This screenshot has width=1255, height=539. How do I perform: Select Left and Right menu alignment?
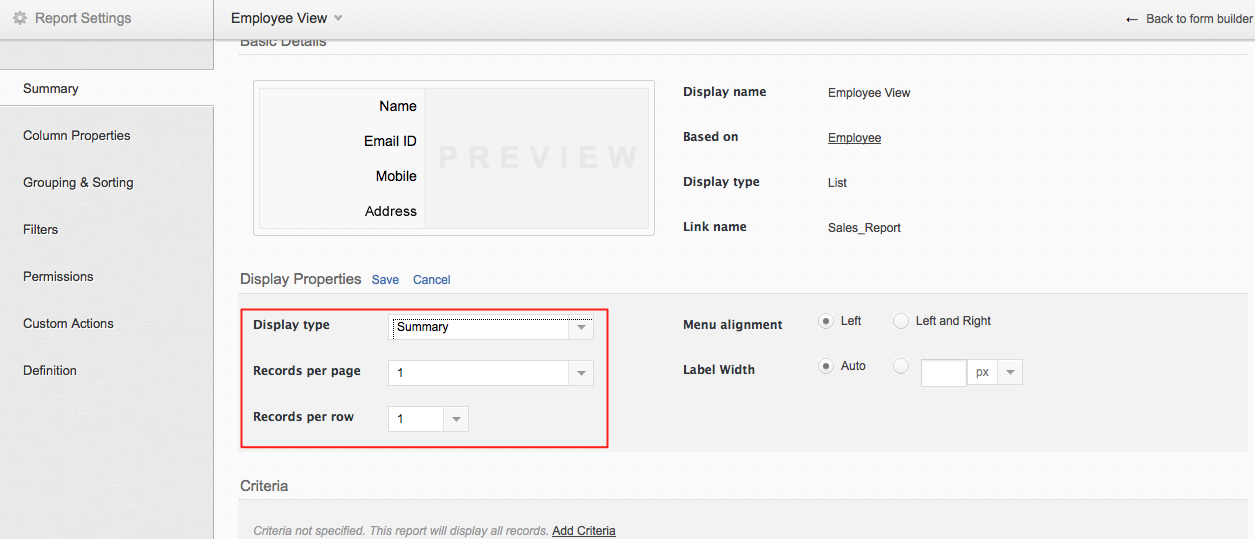[901, 321]
